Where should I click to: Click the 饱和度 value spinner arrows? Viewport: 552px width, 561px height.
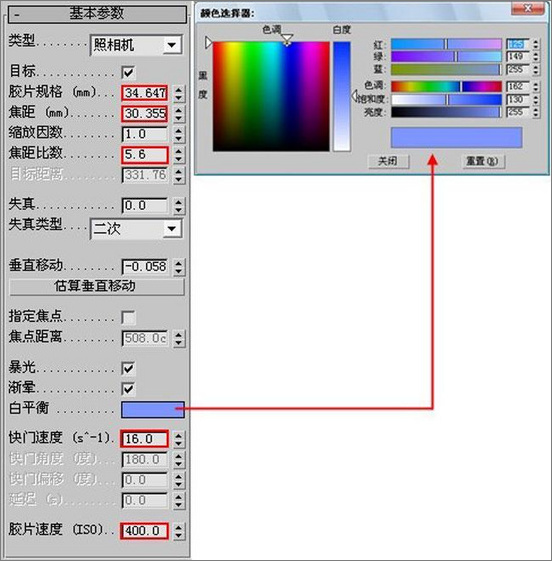(536, 99)
